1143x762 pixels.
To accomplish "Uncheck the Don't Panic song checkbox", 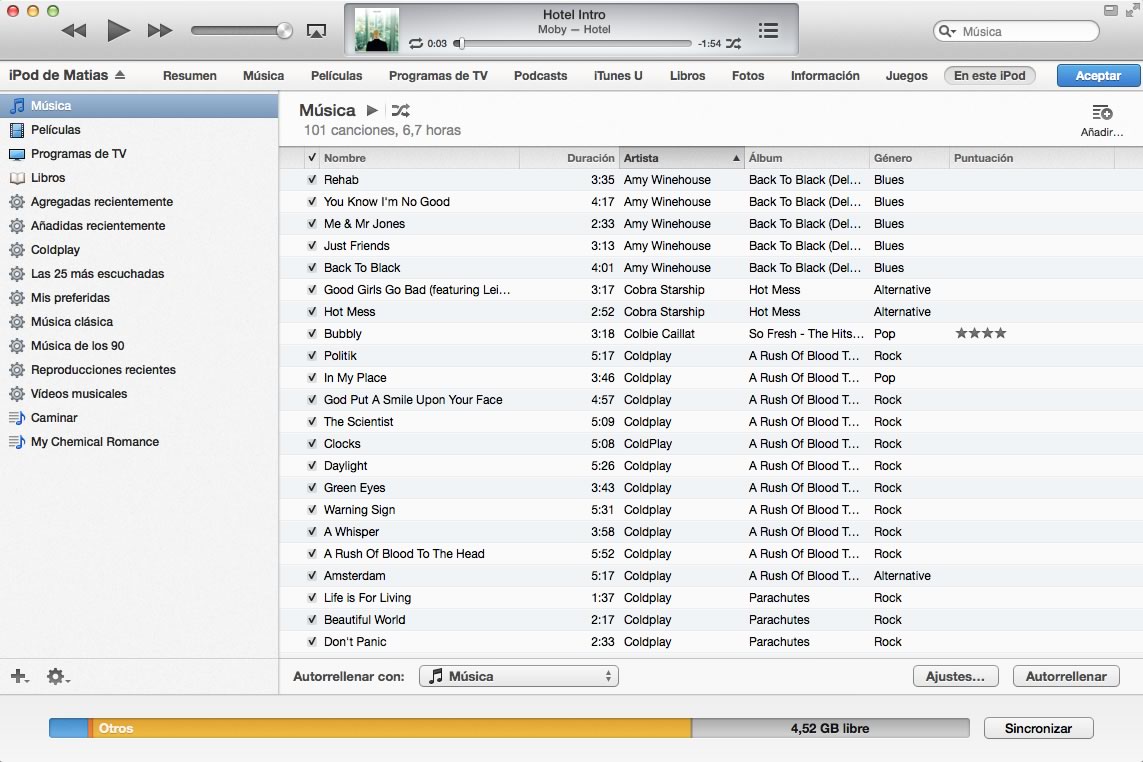I will (312, 642).
